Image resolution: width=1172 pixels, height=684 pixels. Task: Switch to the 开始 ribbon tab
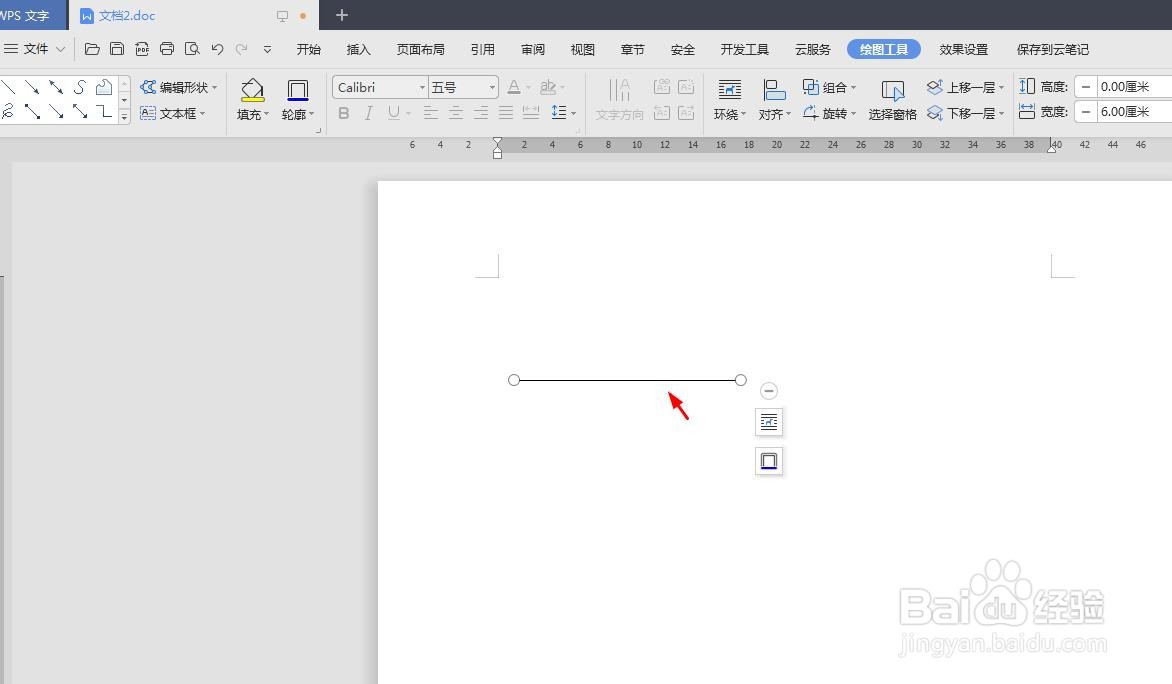(x=308, y=49)
